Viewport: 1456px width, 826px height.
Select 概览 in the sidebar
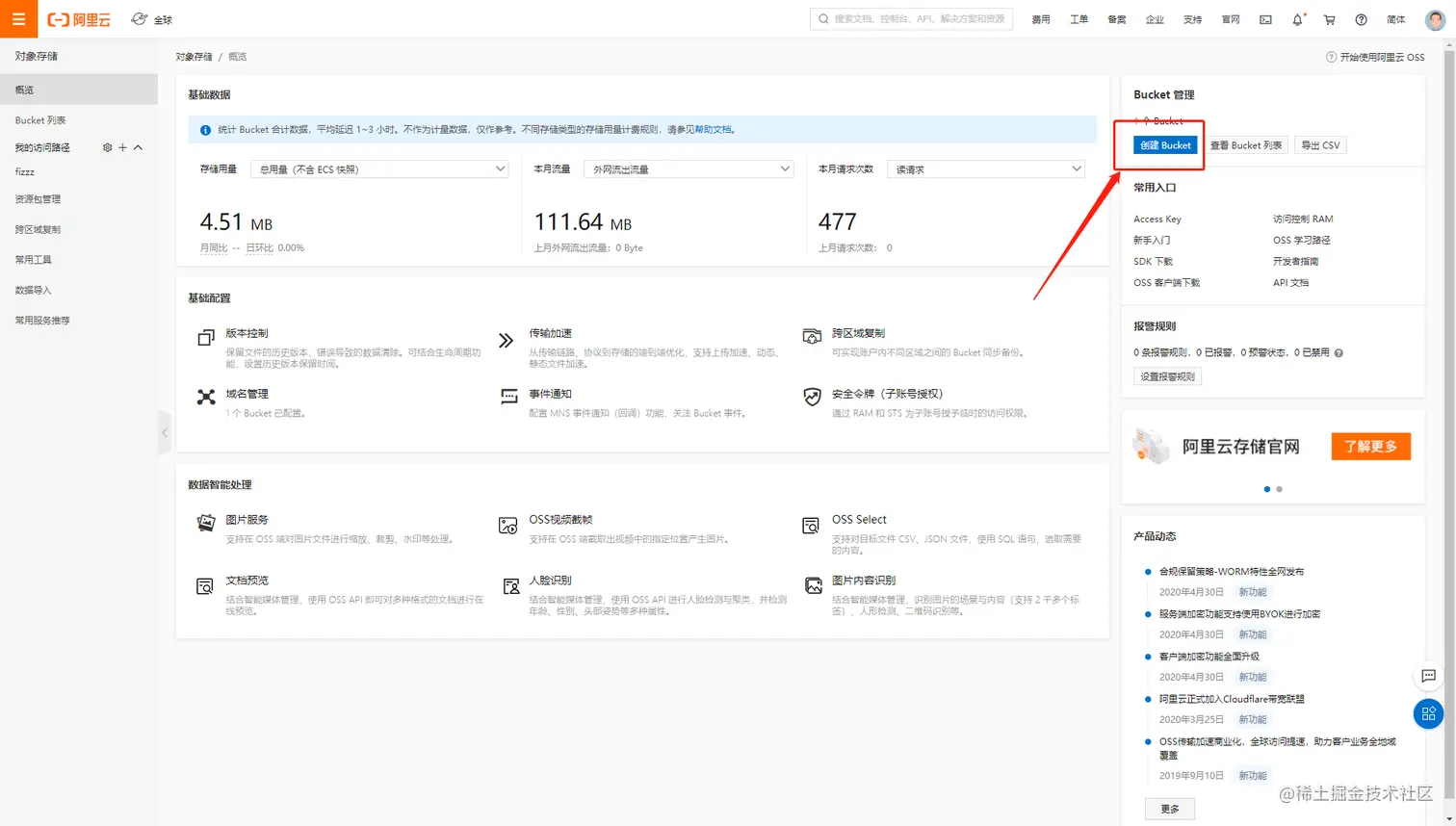coord(79,90)
